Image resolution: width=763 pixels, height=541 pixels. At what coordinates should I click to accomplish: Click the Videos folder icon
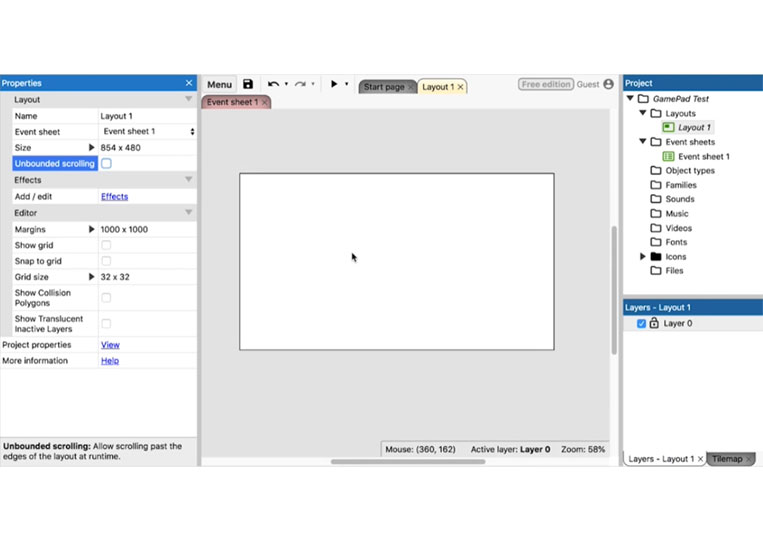click(656, 228)
